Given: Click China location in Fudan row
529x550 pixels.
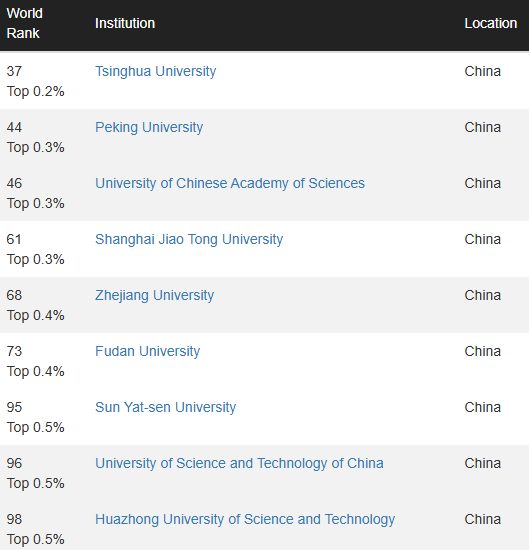Looking at the screenshot, I should pyautogui.click(x=482, y=351).
